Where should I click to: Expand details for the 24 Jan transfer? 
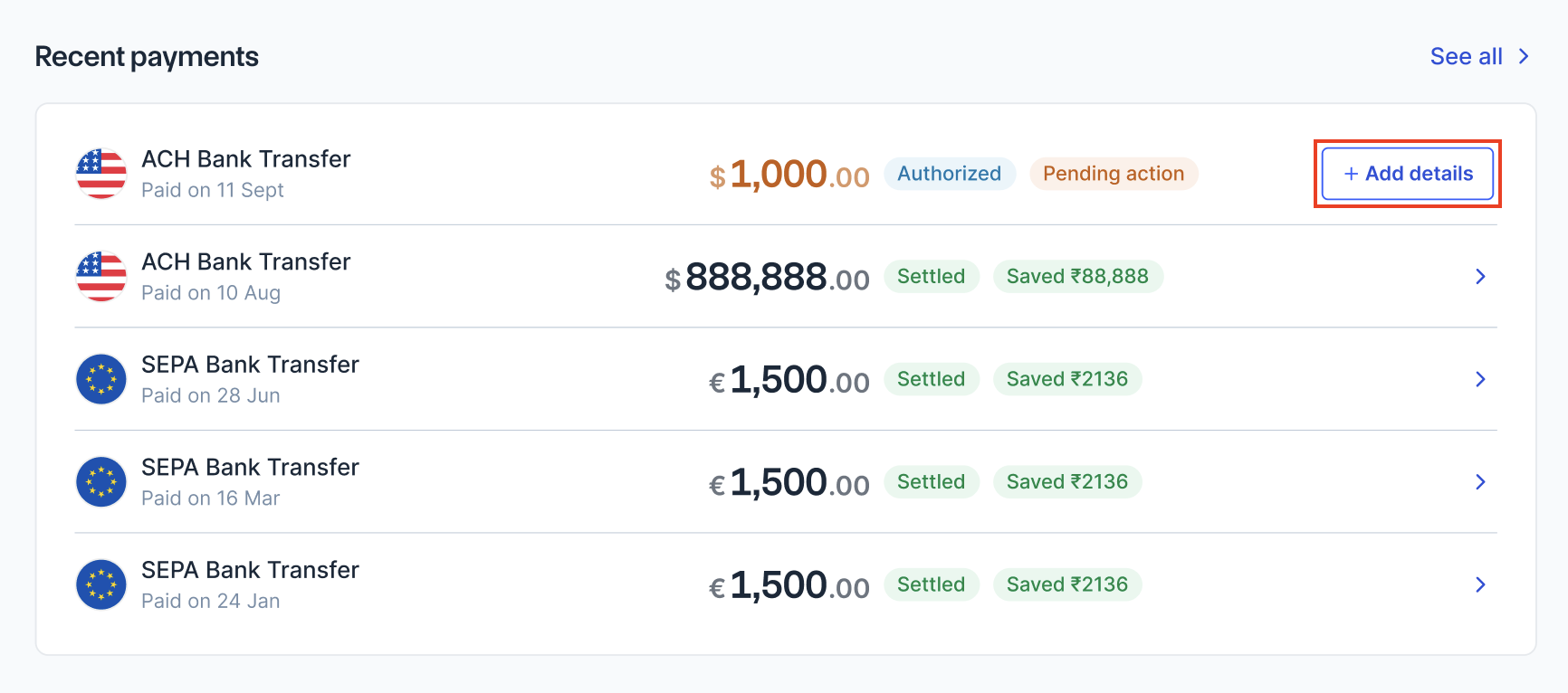click(1481, 584)
